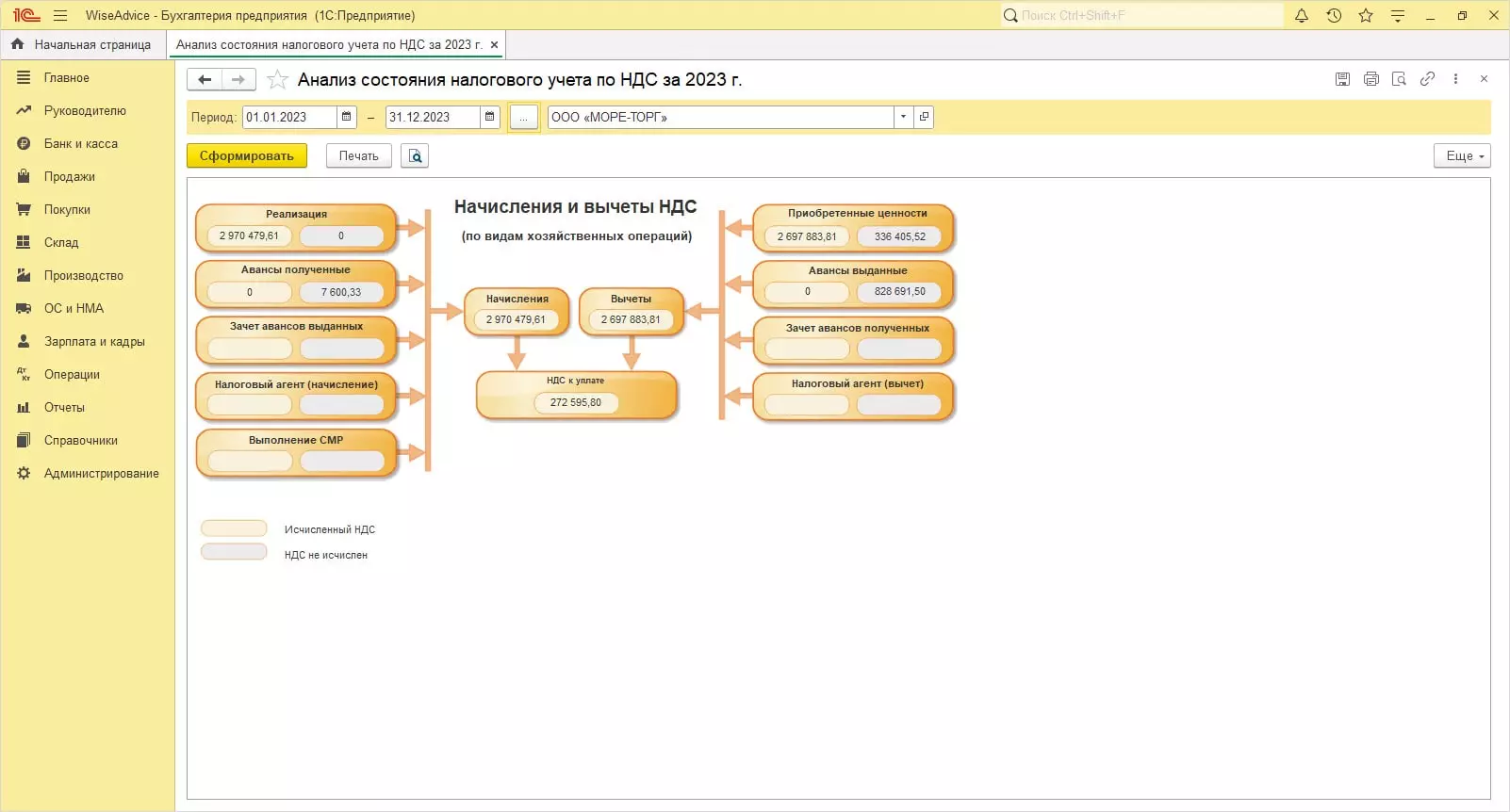1510x812 pixels.
Task: Click the Выполнение СМР block title
Action: point(296,440)
